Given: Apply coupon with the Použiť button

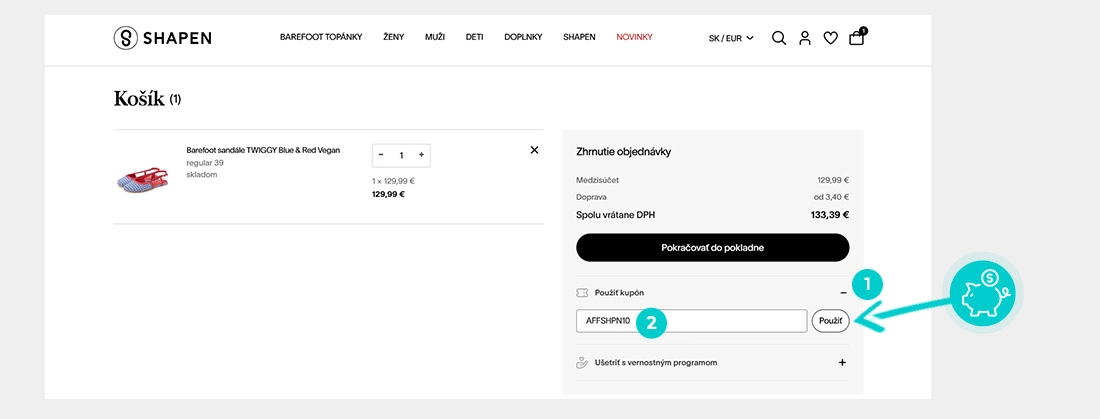Looking at the screenshot, I should tap(831, 321).
